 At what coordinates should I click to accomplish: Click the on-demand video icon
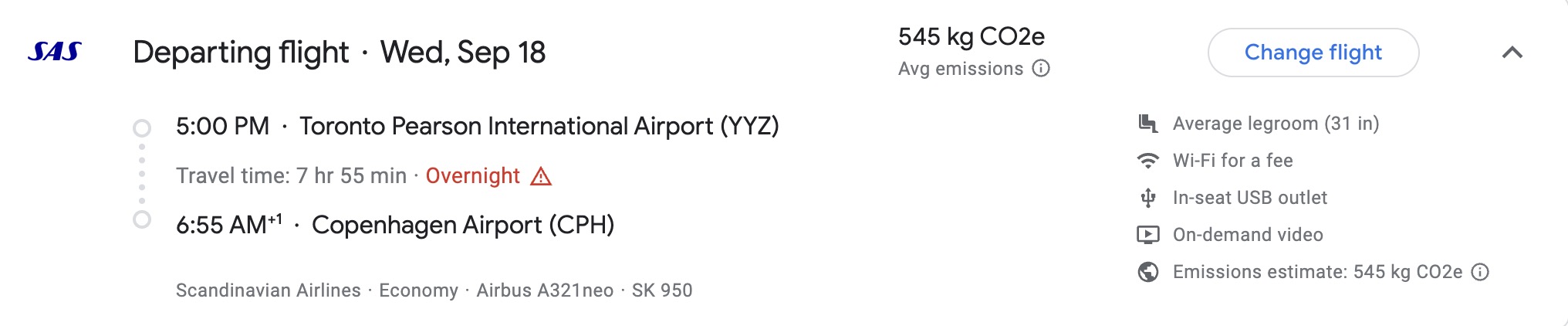(x=1148, y=235)
